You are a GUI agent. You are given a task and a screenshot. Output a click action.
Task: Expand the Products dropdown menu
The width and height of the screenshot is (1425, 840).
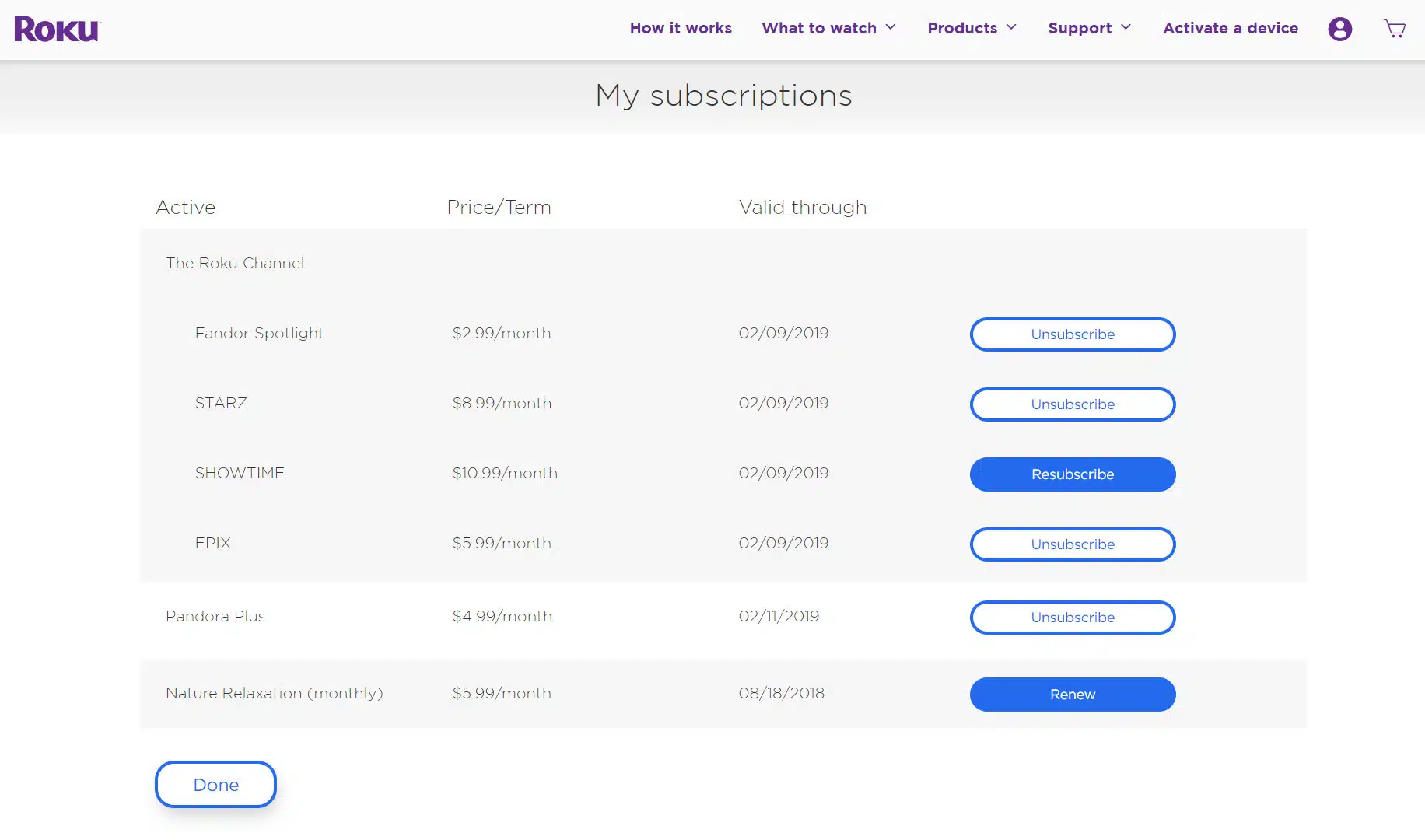[x=972, y=28]
